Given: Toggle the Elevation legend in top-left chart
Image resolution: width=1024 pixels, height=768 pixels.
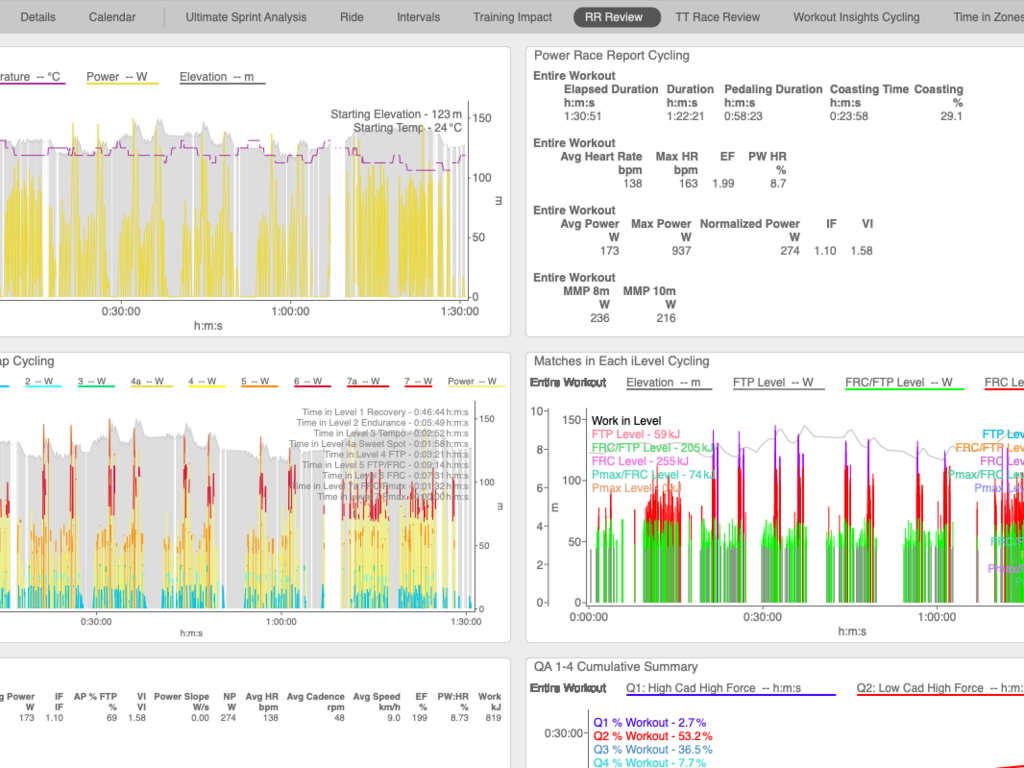Looking at the screenshot, I should [216, 77].
